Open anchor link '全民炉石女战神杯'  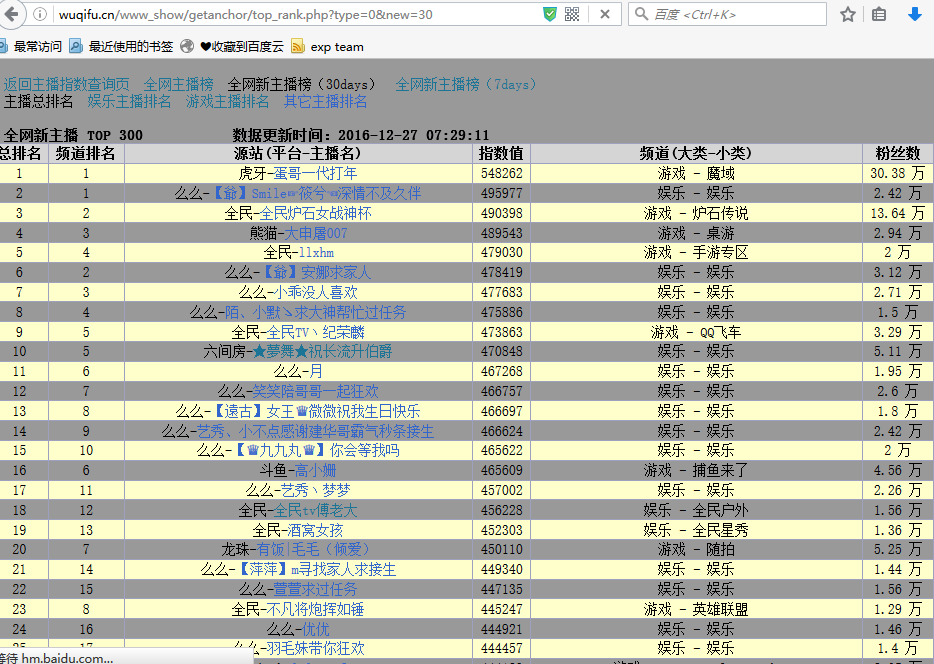[315, 213]
